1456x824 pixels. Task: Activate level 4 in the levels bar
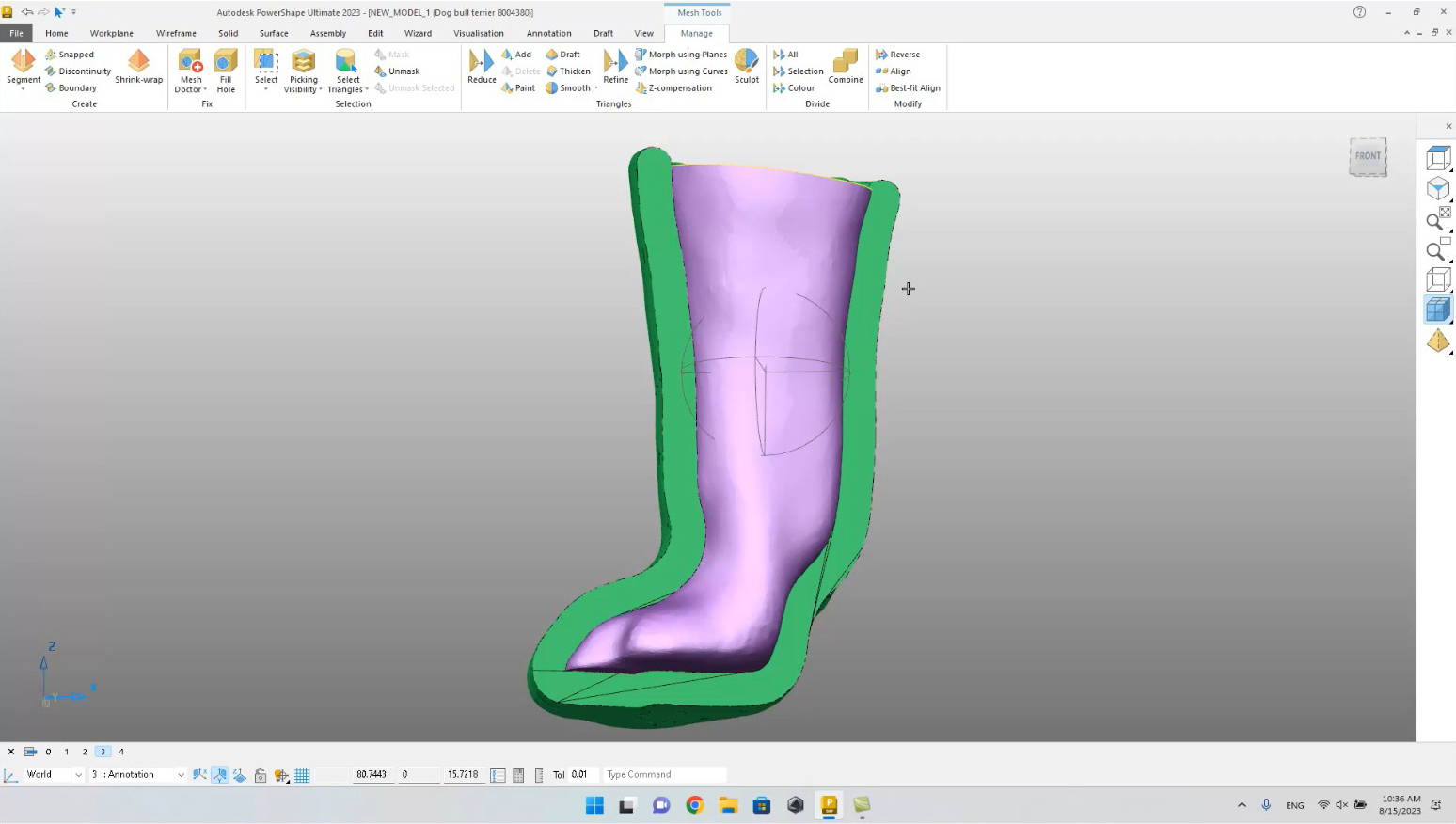120,752
